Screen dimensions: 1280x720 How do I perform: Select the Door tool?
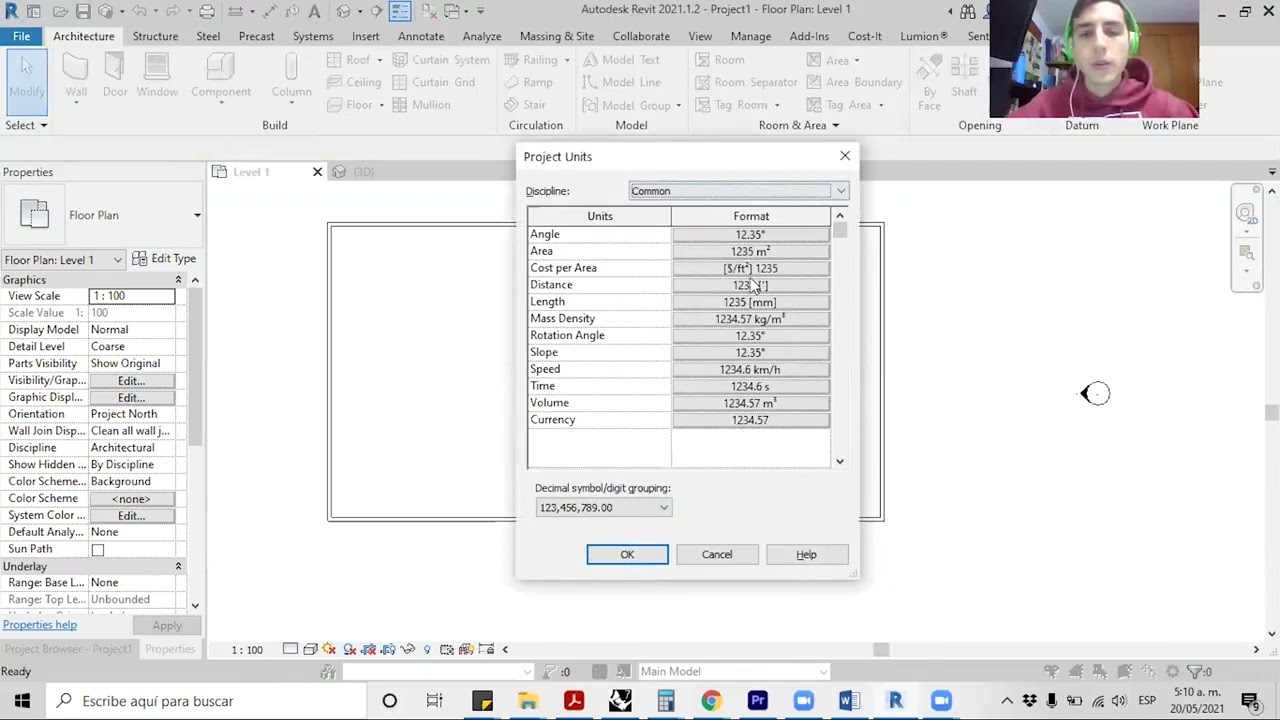click(115, 77)
